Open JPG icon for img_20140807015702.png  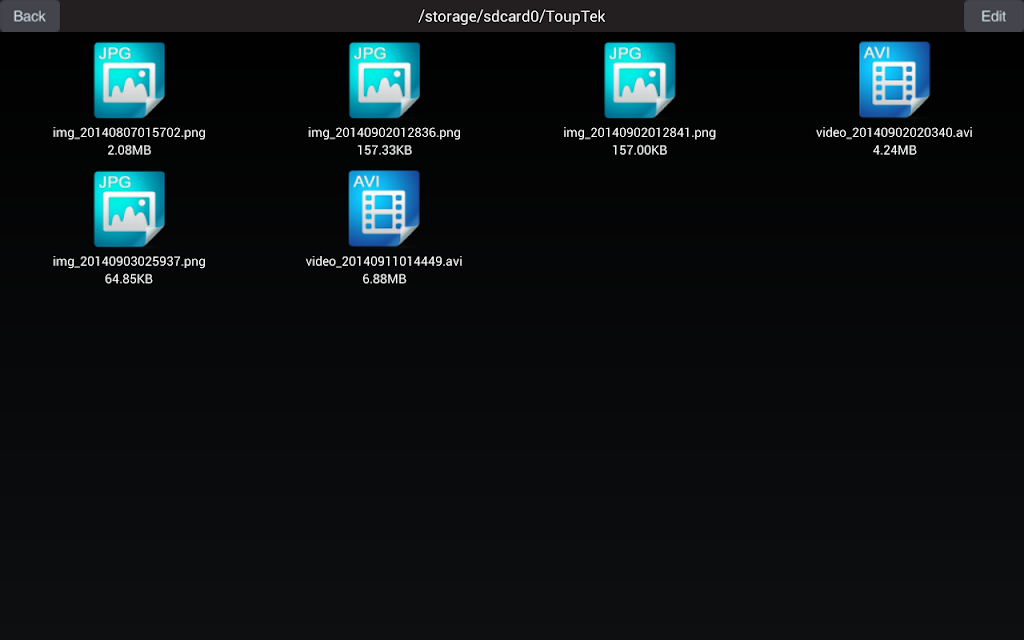coord(129,80)
